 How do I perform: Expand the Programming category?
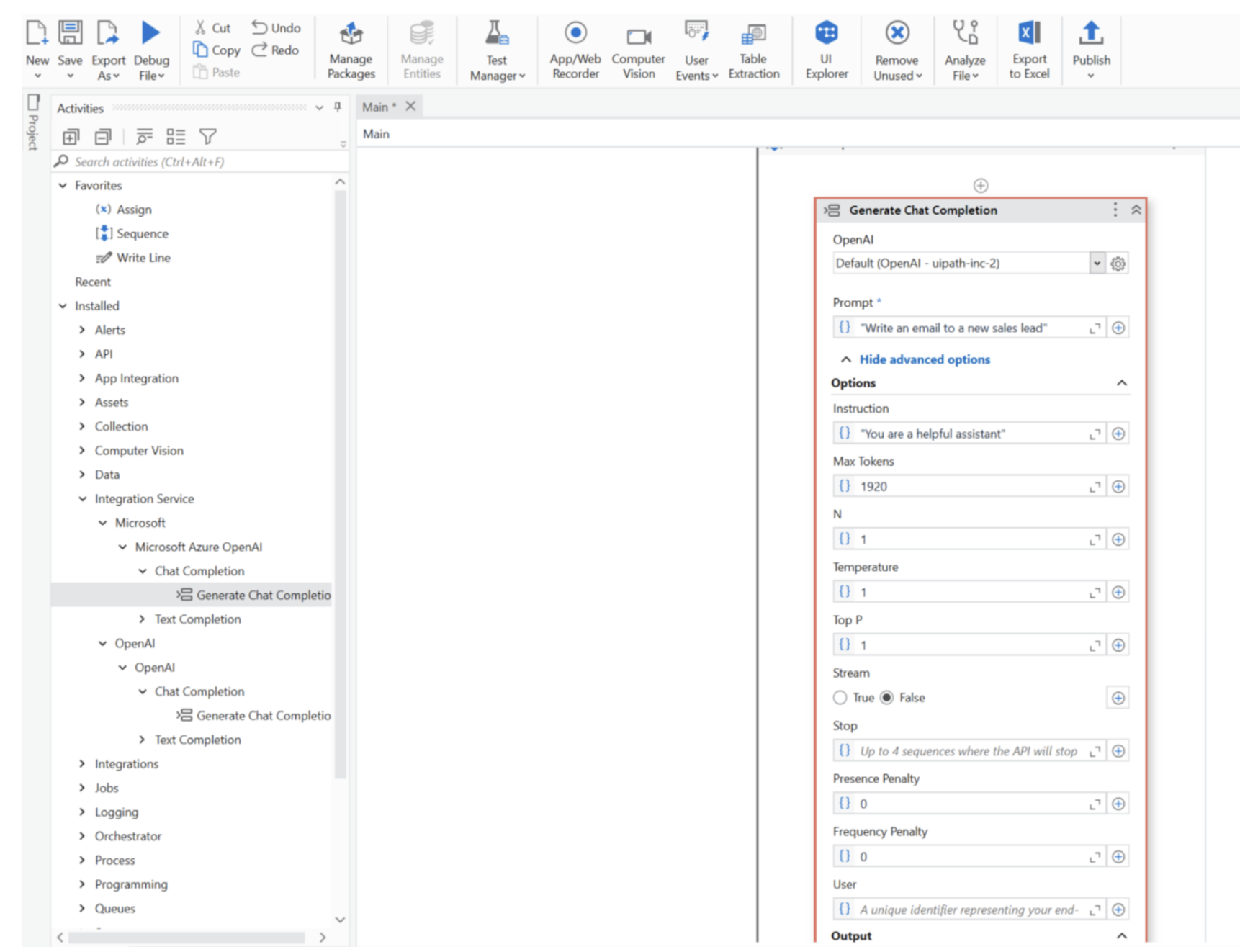[x=82, y=884]
